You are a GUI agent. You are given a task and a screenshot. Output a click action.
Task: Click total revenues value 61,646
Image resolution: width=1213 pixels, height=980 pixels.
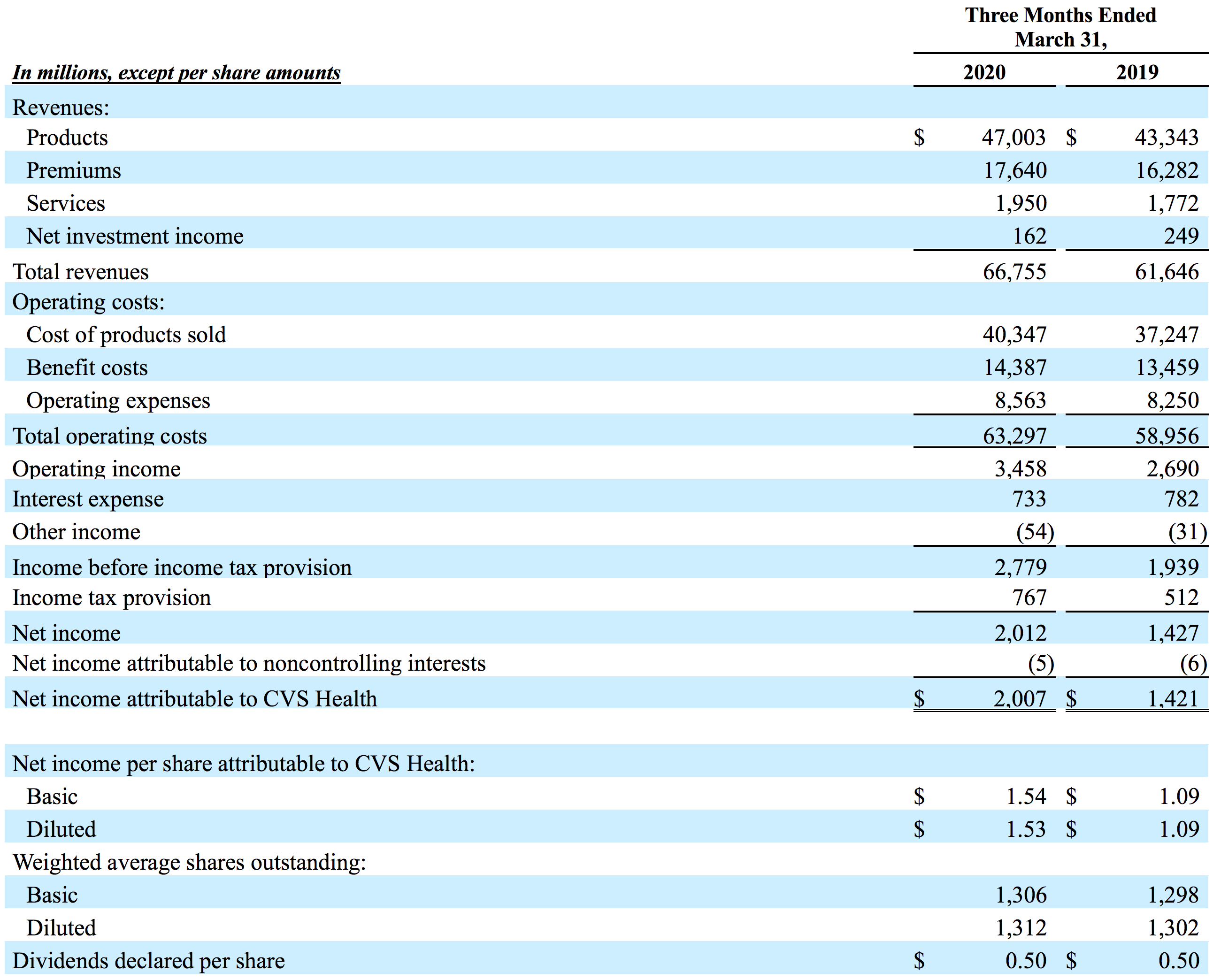(1167, 272)
